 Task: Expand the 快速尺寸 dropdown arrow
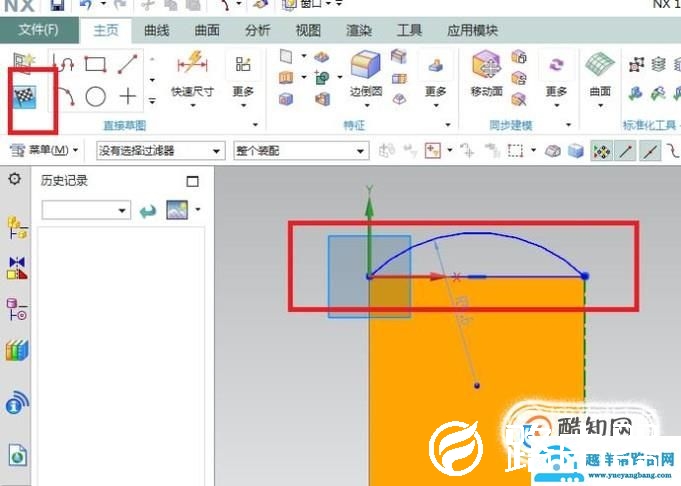point(192,106)
